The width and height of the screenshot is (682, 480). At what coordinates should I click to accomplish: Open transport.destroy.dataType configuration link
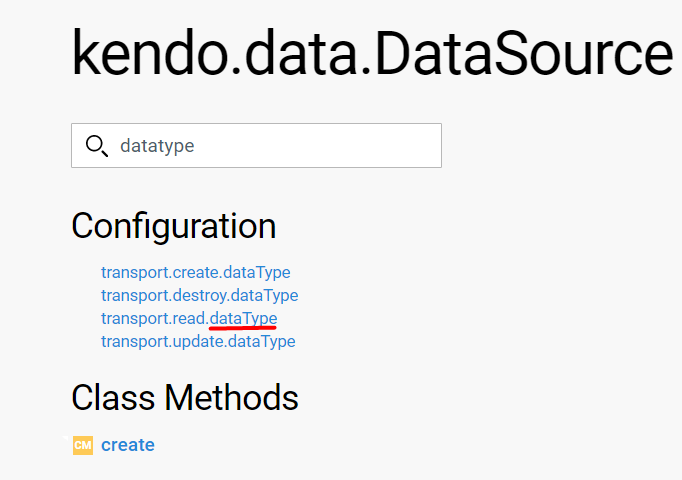pyautogui.click(x=199, y=295)
